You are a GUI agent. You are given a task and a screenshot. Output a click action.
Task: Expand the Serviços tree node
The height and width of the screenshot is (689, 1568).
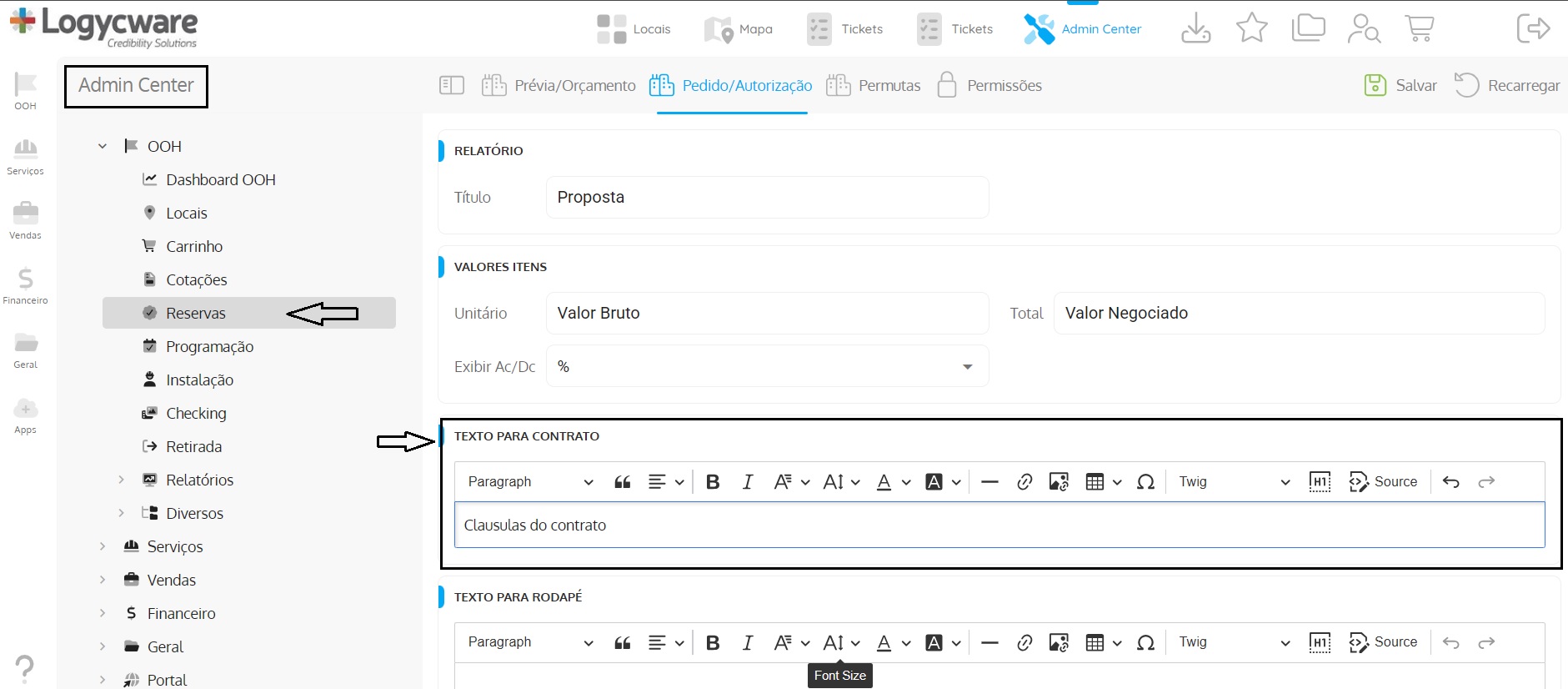[x=103, y=546]
